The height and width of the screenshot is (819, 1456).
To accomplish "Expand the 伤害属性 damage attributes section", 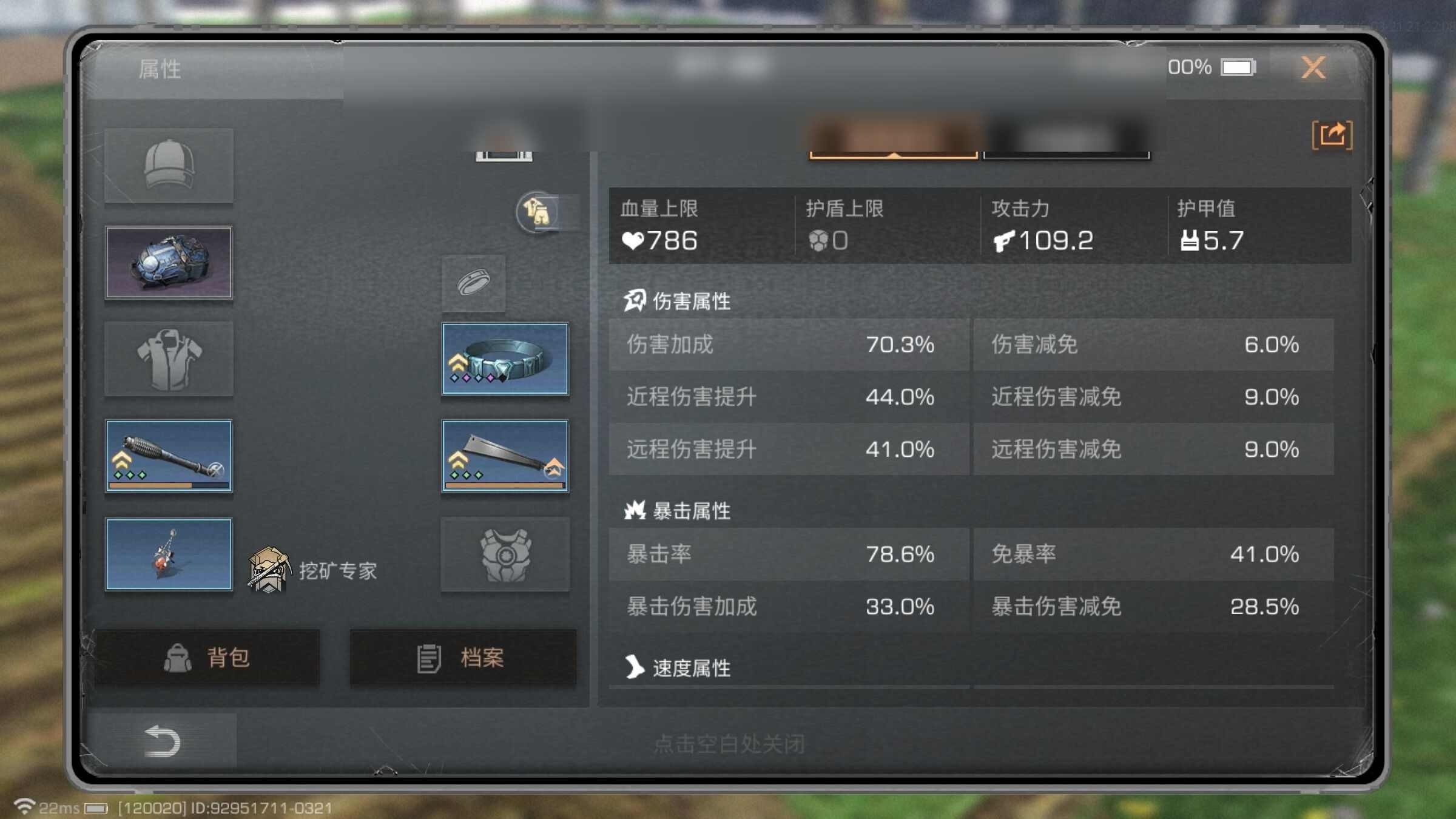I will pos(678,300).
